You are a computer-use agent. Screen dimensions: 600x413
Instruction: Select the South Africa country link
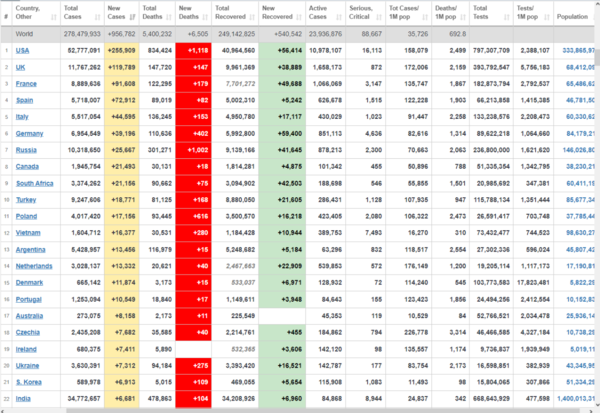pos(34,183)
